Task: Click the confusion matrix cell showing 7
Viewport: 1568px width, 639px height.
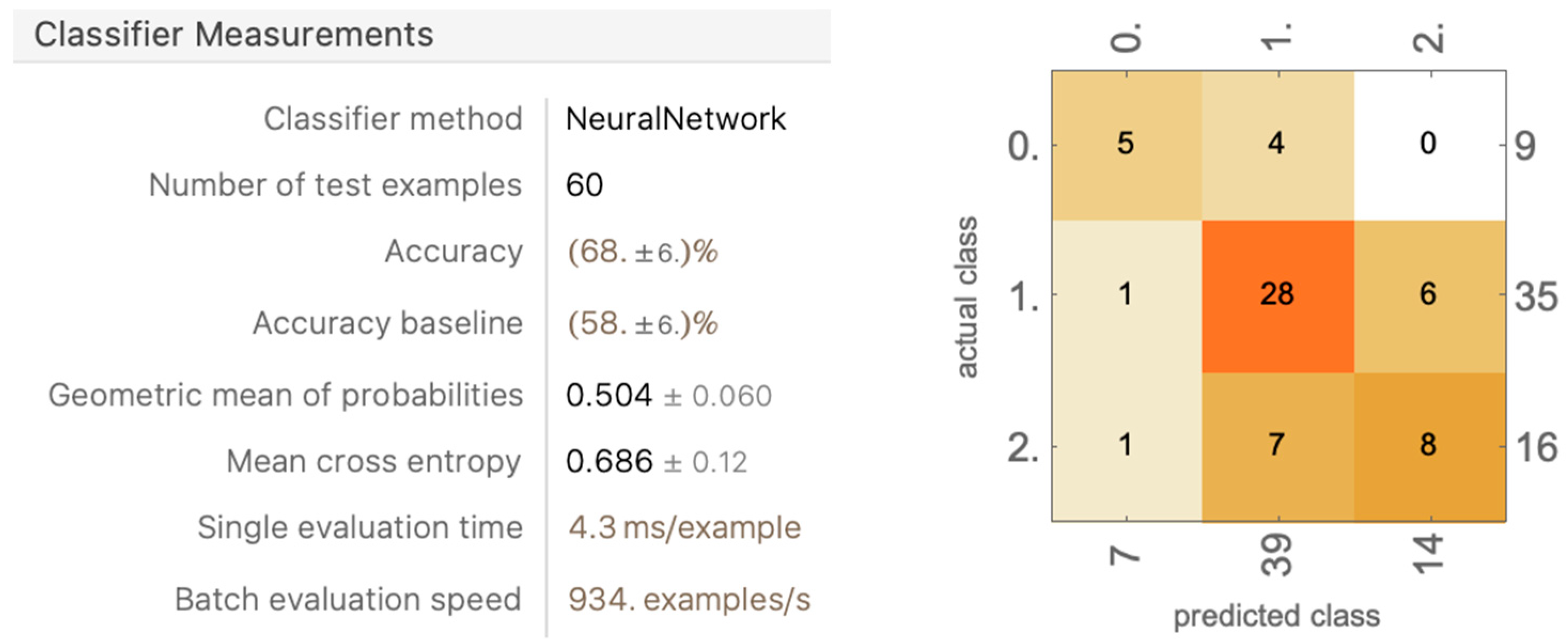Action: coord(1276,445)
